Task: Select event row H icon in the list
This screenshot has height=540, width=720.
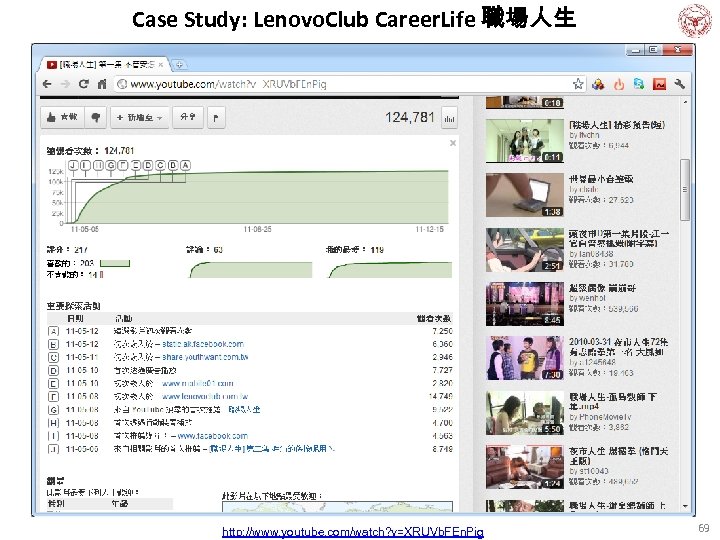Action: (53, 422)
